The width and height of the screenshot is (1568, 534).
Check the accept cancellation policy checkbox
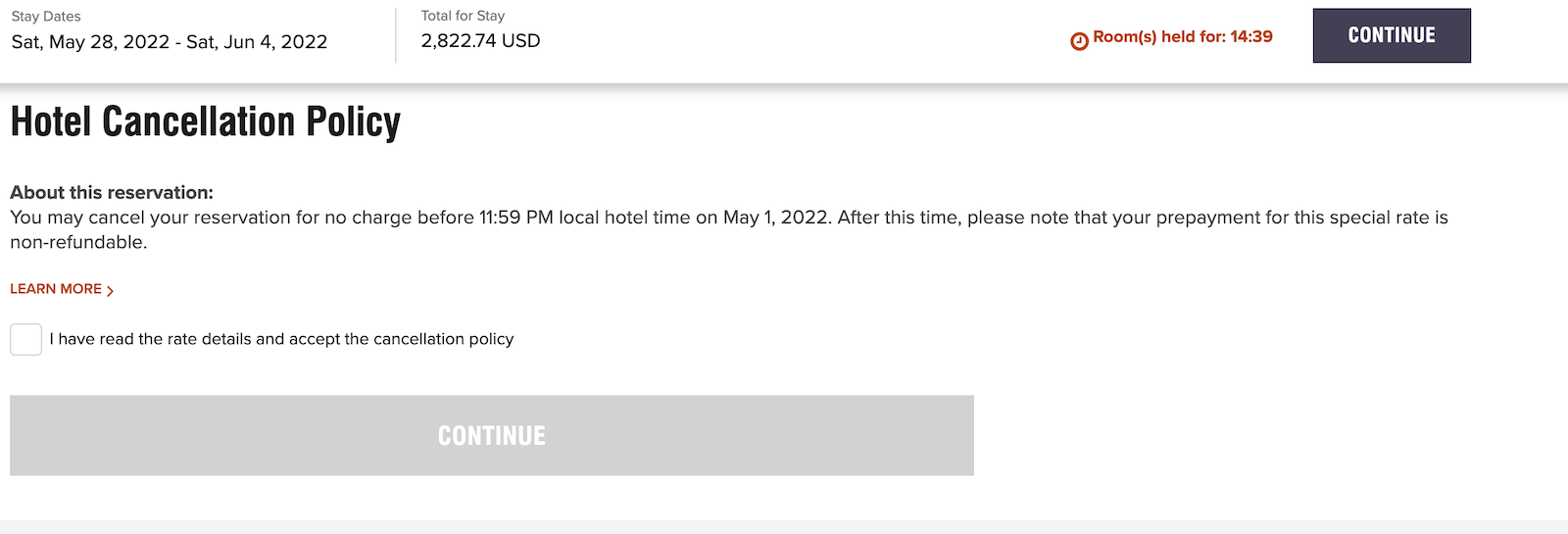[26, 339]
